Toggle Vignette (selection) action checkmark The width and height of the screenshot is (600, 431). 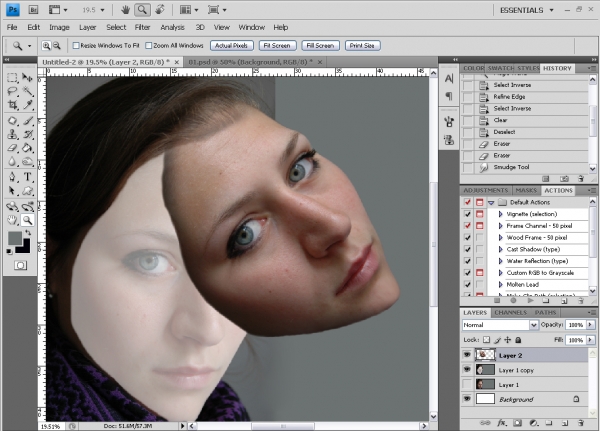[467, 214]
